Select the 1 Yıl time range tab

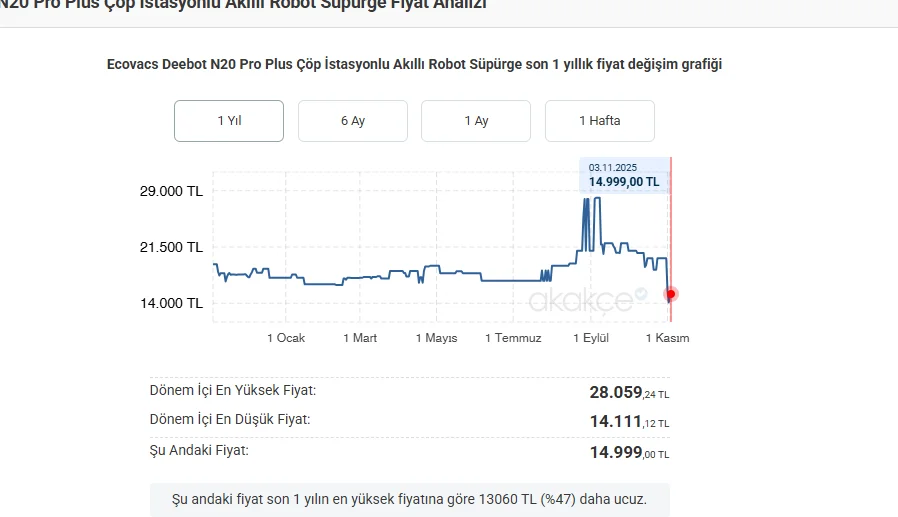click(x=229, y=121)
